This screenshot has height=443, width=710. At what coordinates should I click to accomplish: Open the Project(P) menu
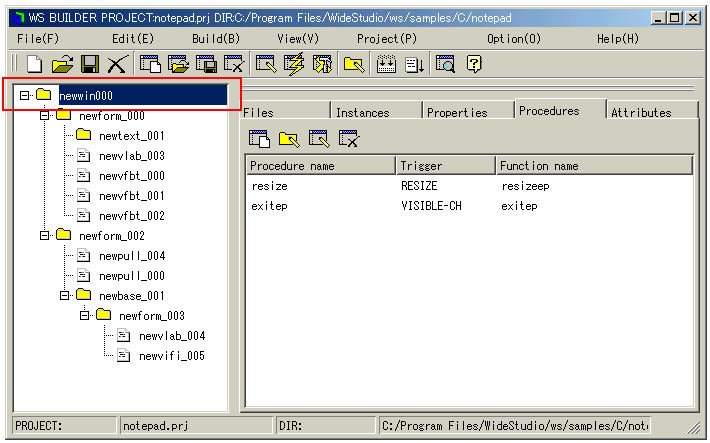(387, 38)
